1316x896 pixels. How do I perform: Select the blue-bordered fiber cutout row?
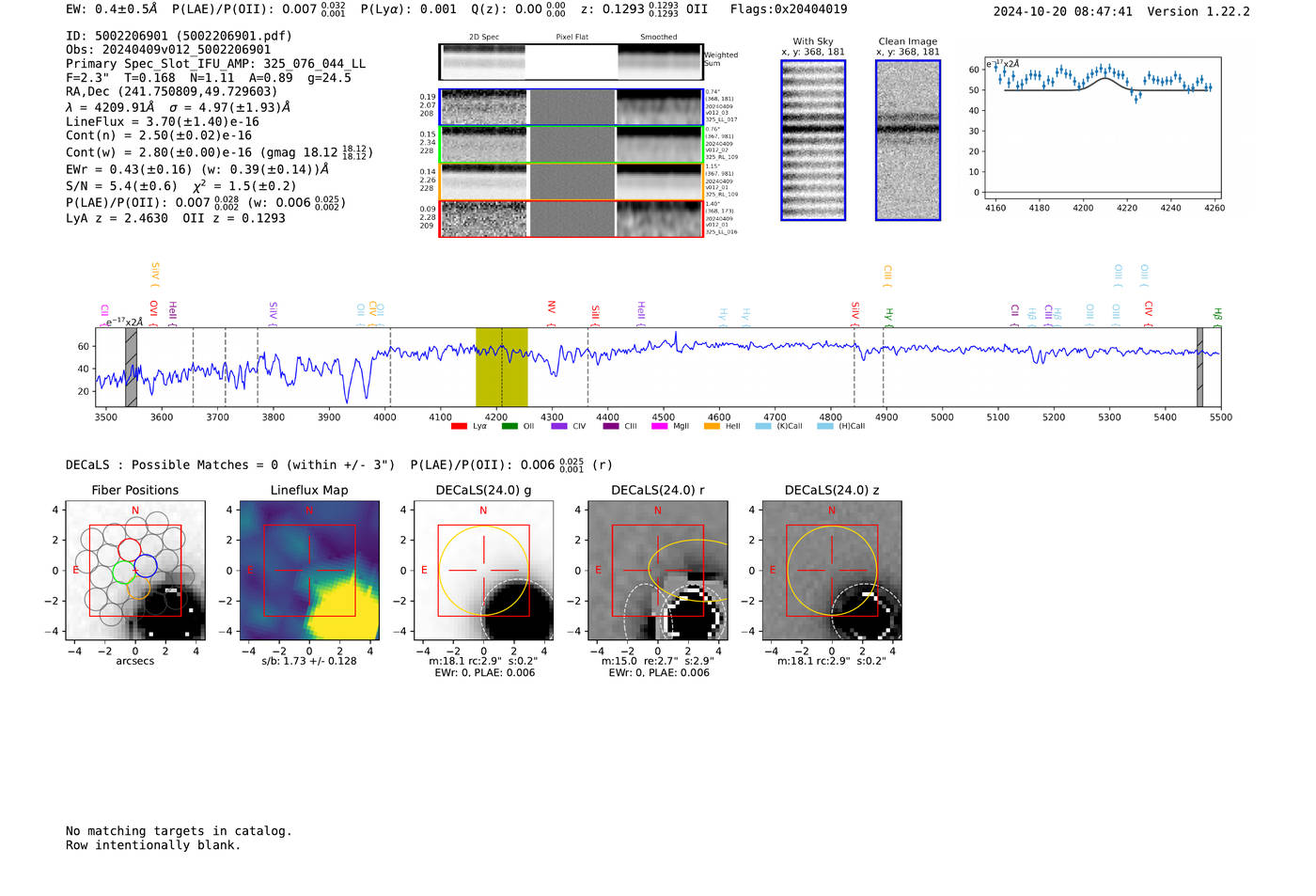(x=571, y=107)
